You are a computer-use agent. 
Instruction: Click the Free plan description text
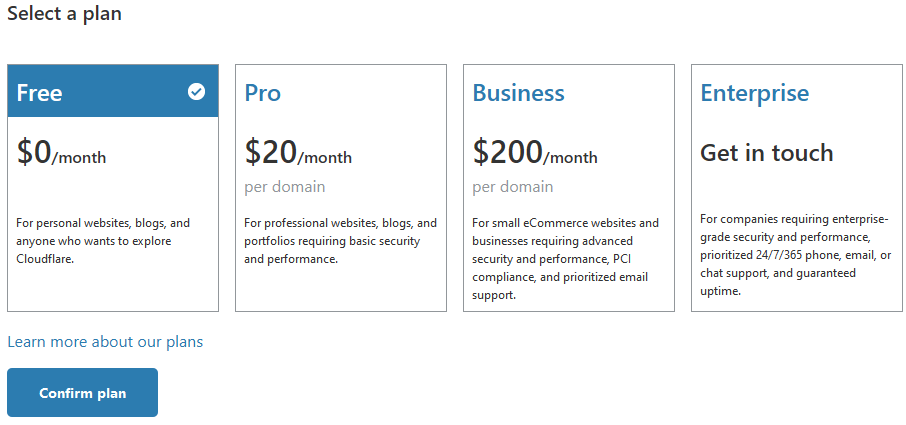pyautogui.click(x=103, y=240)
